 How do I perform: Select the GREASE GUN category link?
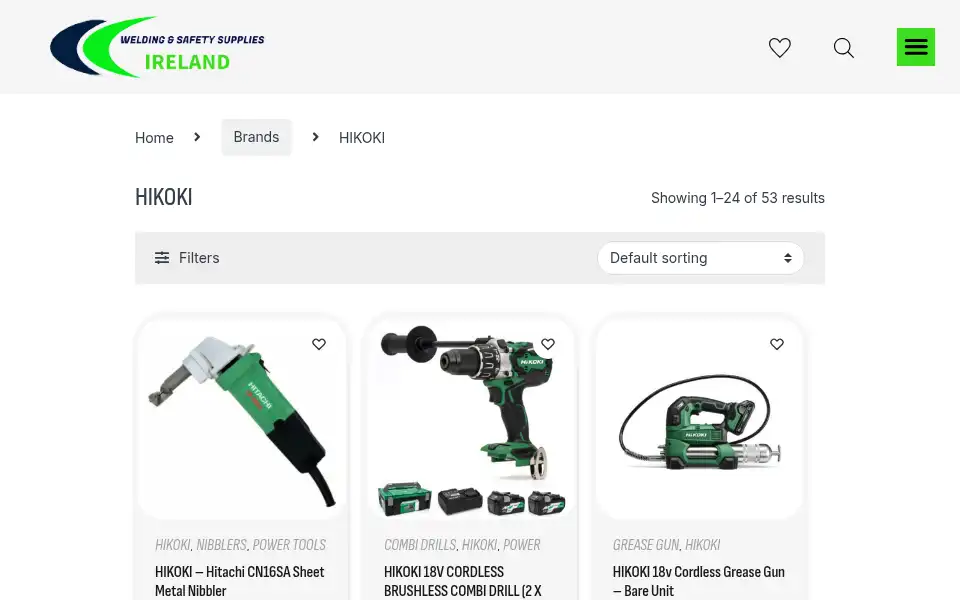point(646,544)
